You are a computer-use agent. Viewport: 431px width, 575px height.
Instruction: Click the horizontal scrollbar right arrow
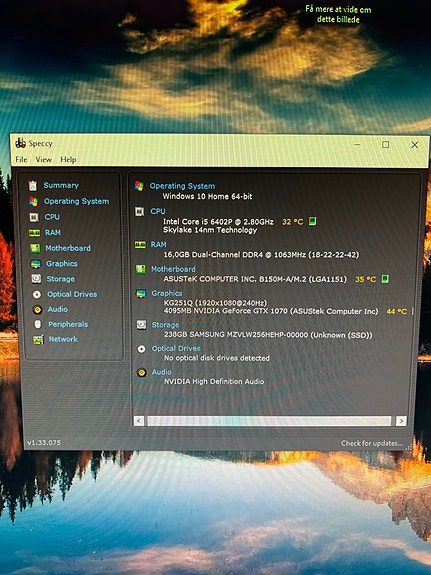pyautogui.click(x=401, y=421)
